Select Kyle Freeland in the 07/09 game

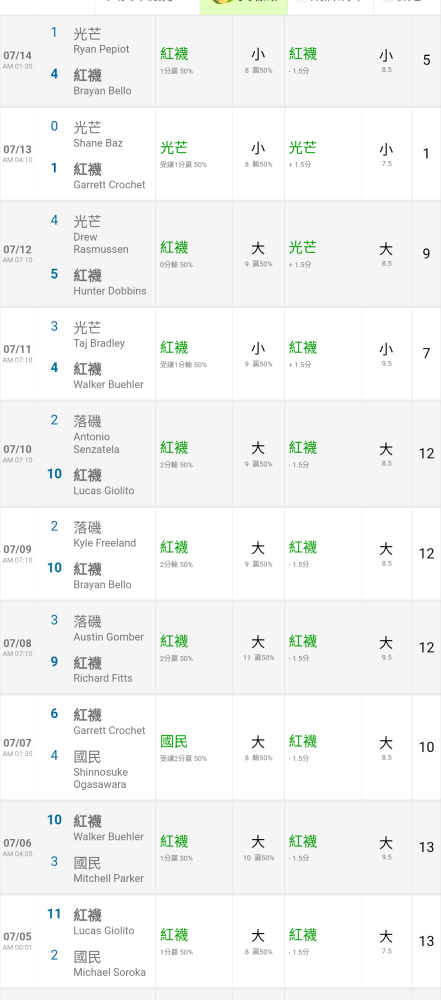(105, 543)
